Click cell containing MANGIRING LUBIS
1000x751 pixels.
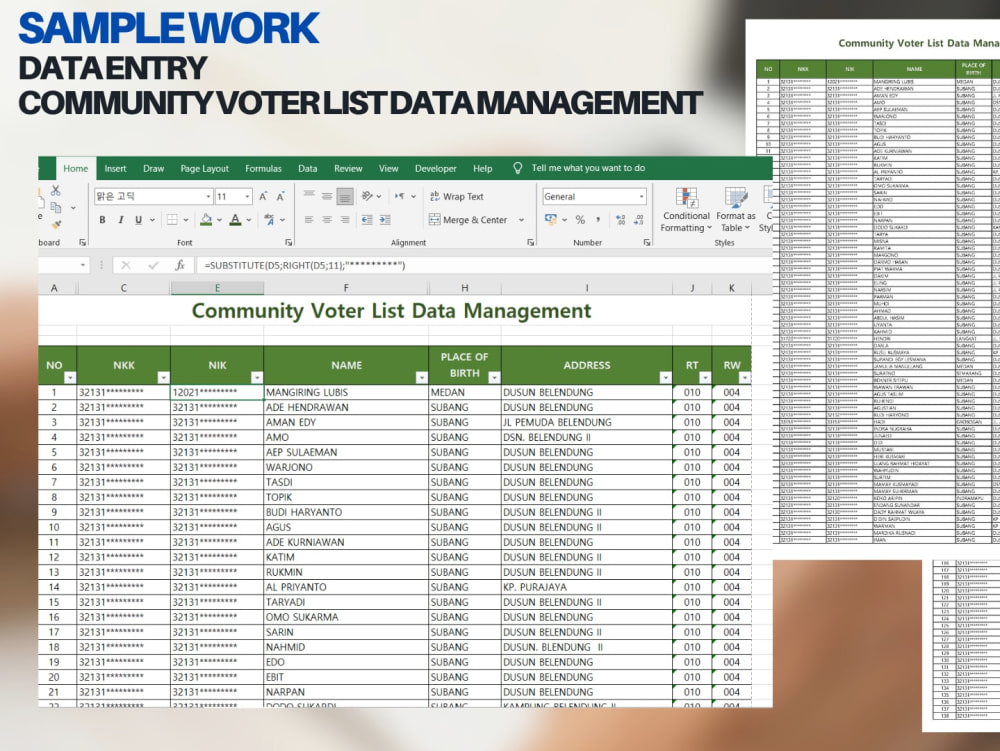pos(346,392)
